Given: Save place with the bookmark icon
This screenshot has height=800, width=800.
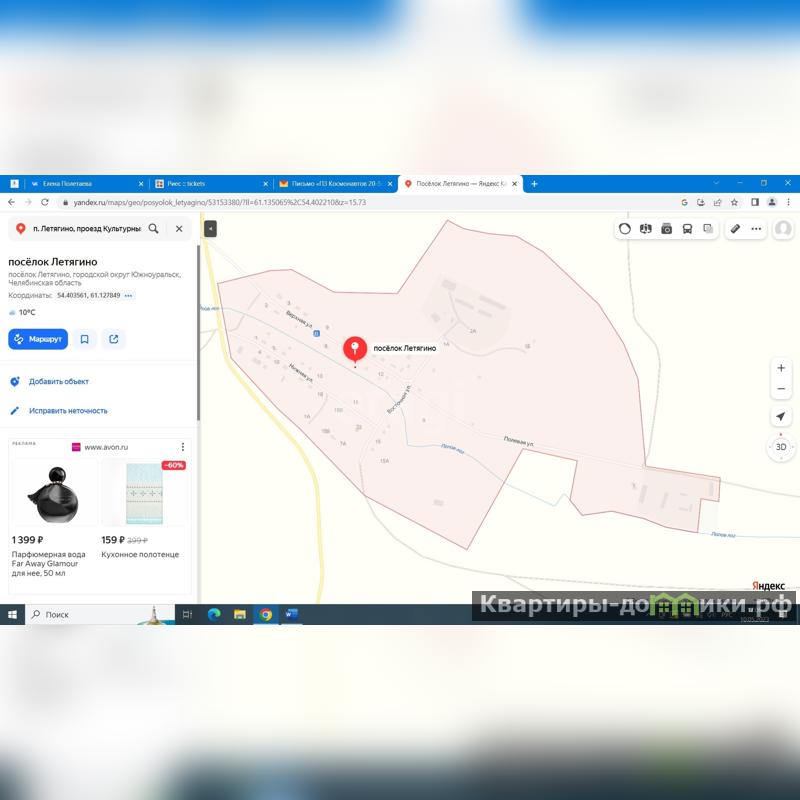Looking at the screenshot, I should click(85, 339).
